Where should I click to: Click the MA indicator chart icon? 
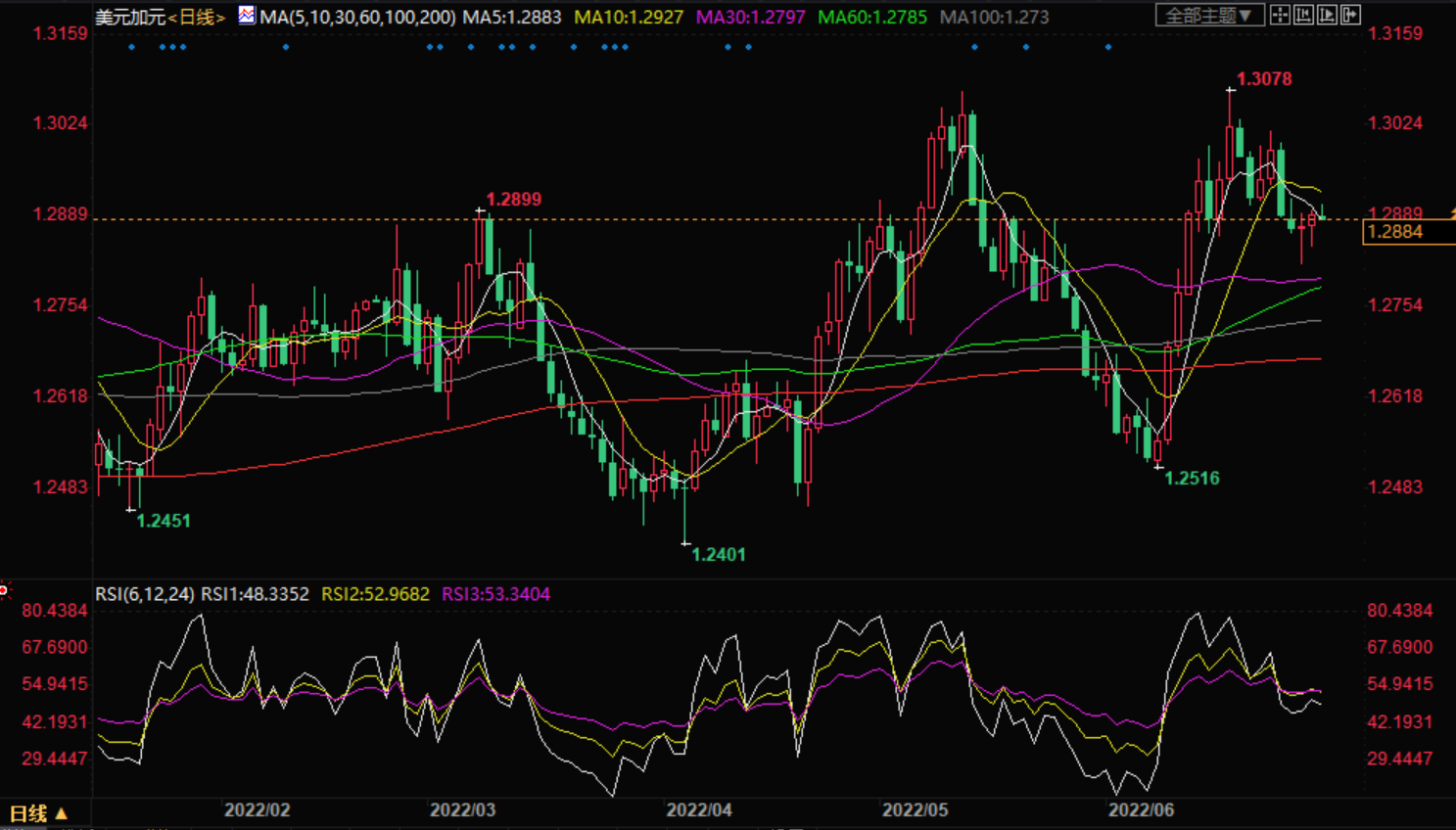pyautogui.click(x=247, y=16)
